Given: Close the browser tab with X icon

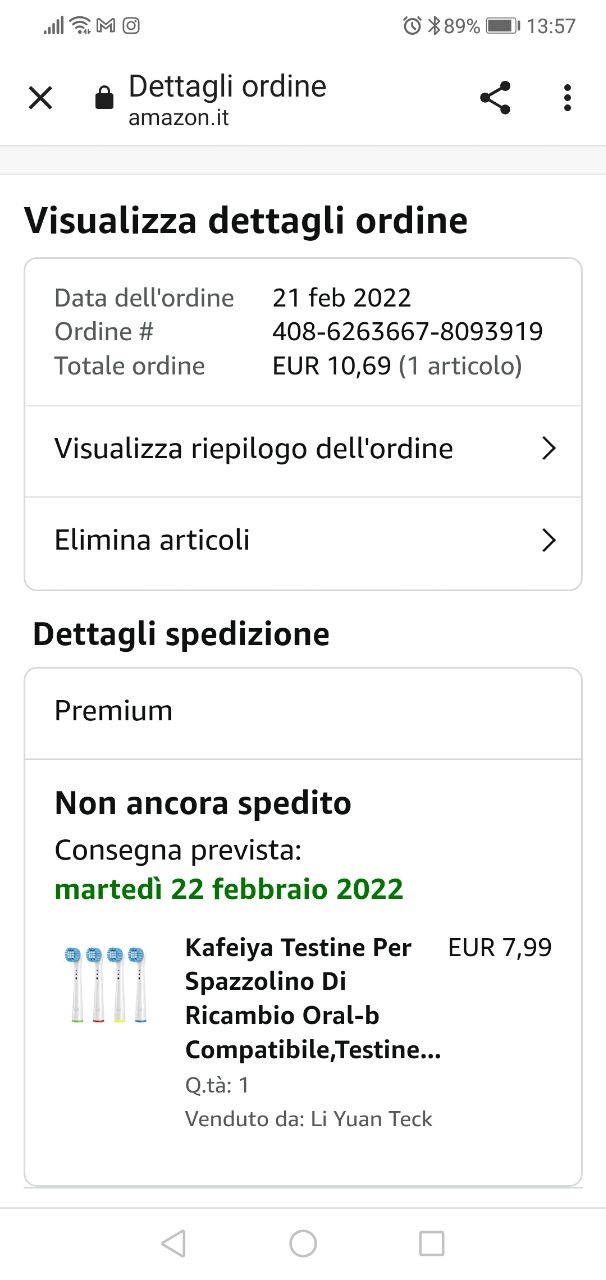Looking at the screenshot, I should (x=40, y=98).
